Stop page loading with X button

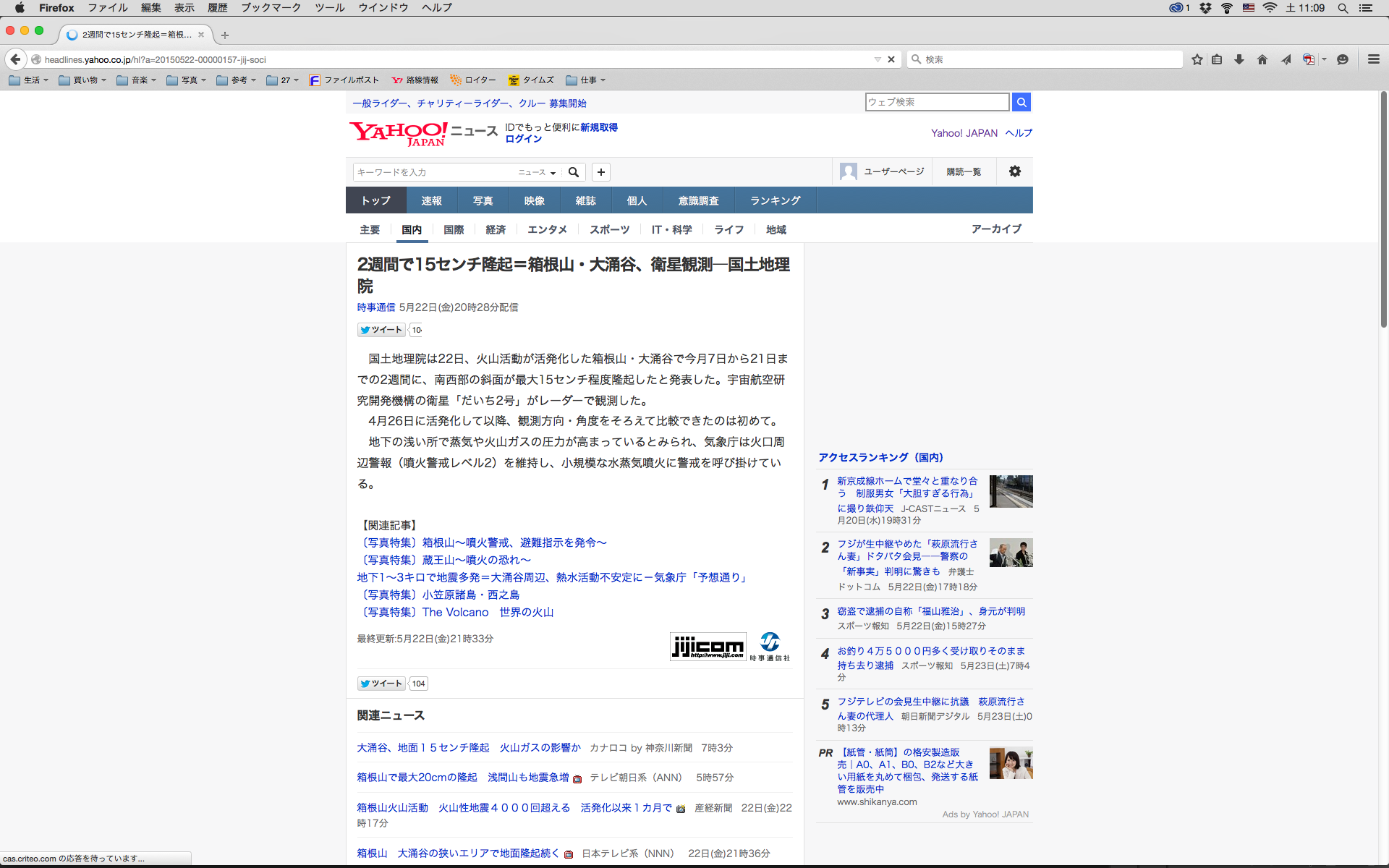pos(891,59)
